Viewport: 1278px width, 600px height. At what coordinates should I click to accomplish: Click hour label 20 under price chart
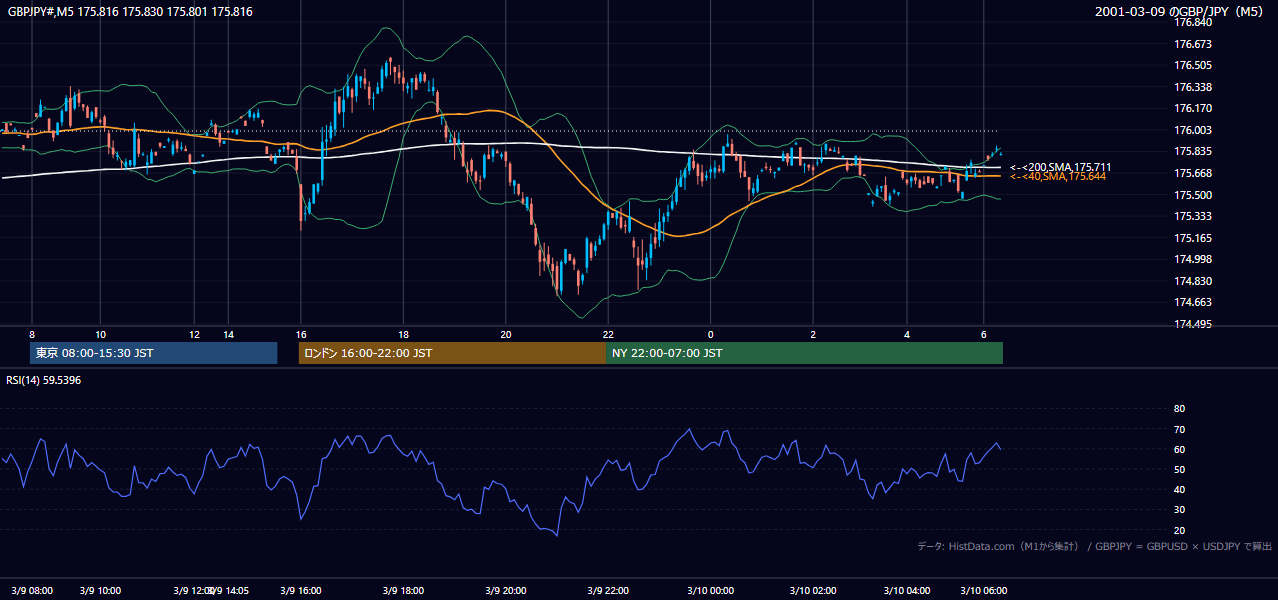point(506,334)
